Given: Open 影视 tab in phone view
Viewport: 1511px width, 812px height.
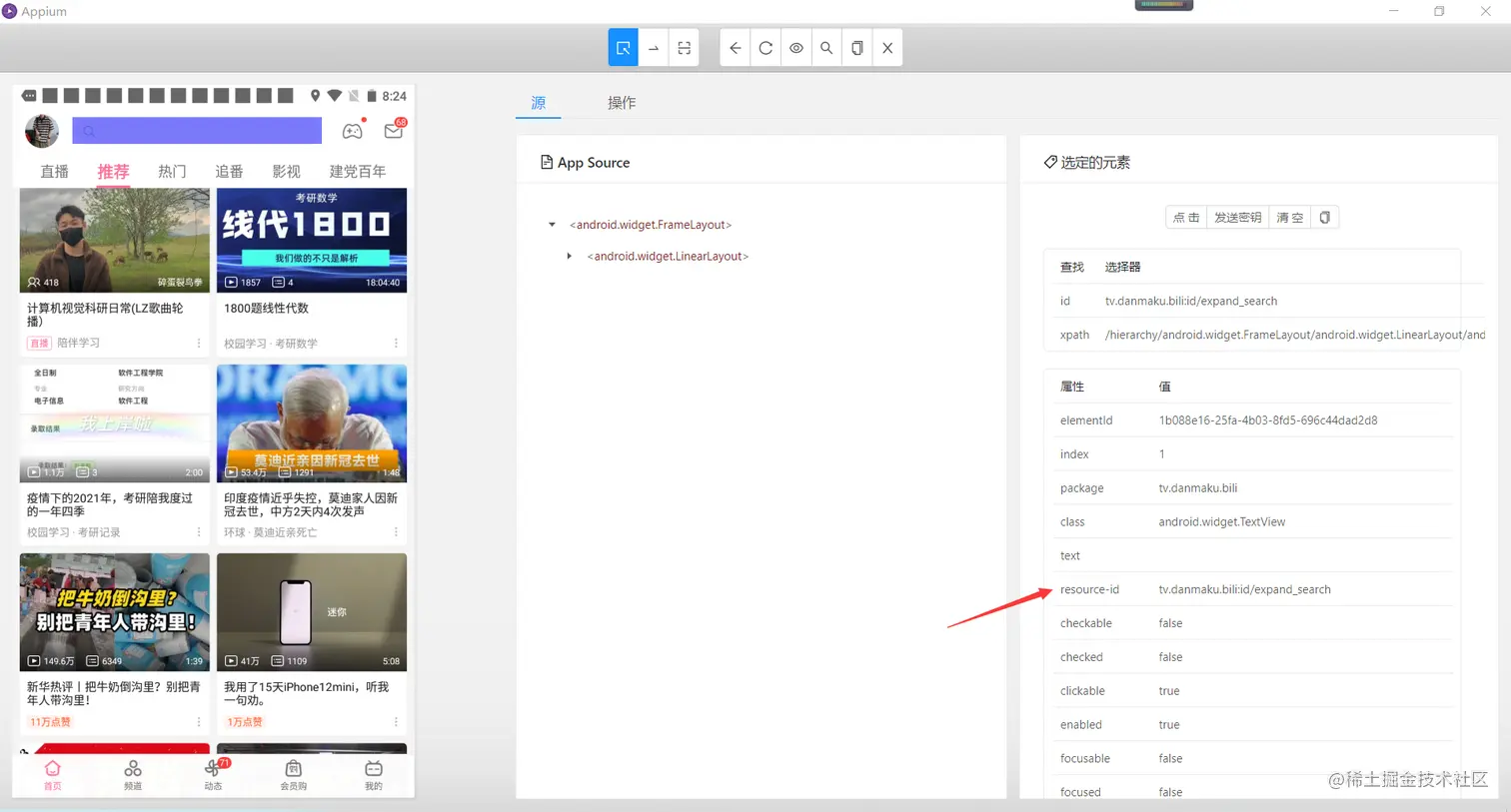Looking at the screenshot, I should (286, 172).
